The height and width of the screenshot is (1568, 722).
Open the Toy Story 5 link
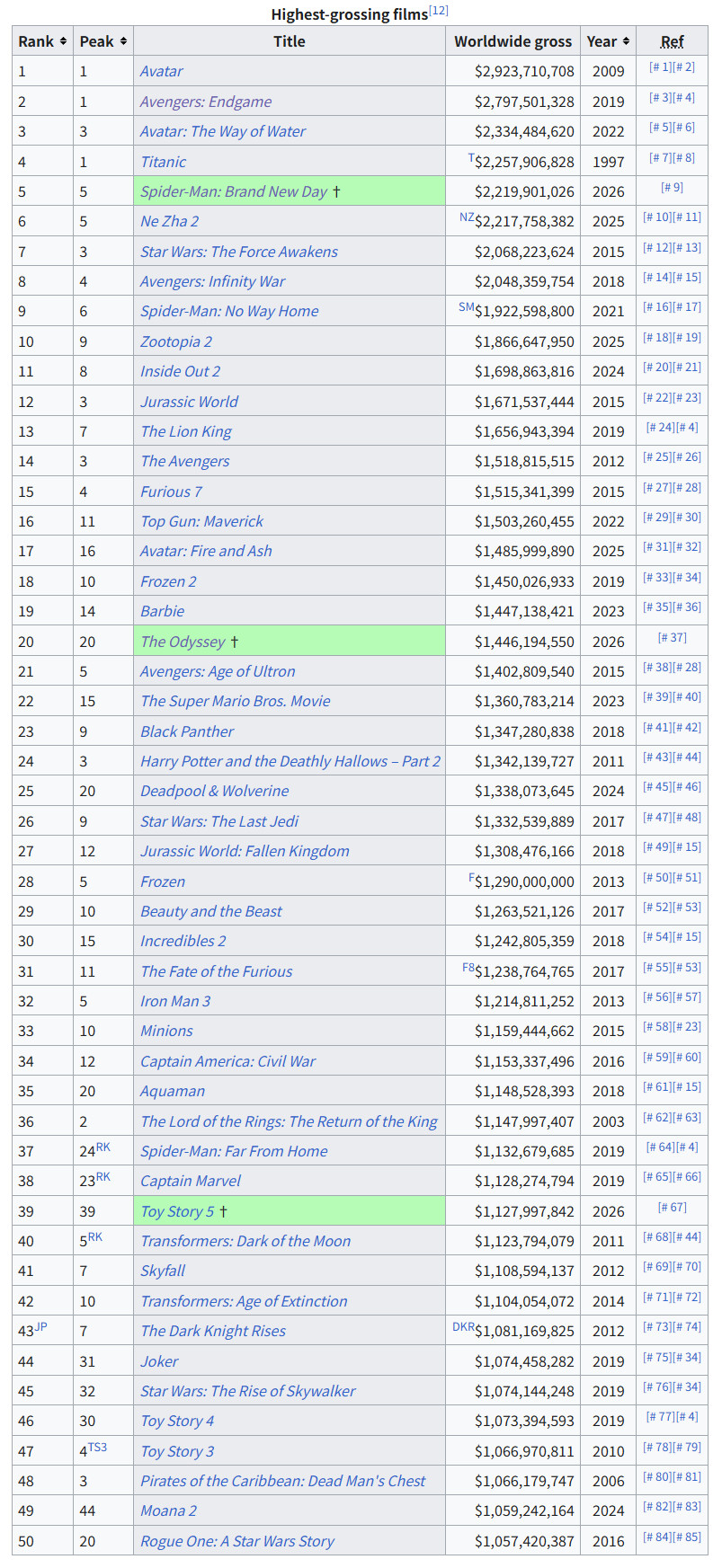(177, 1211)
